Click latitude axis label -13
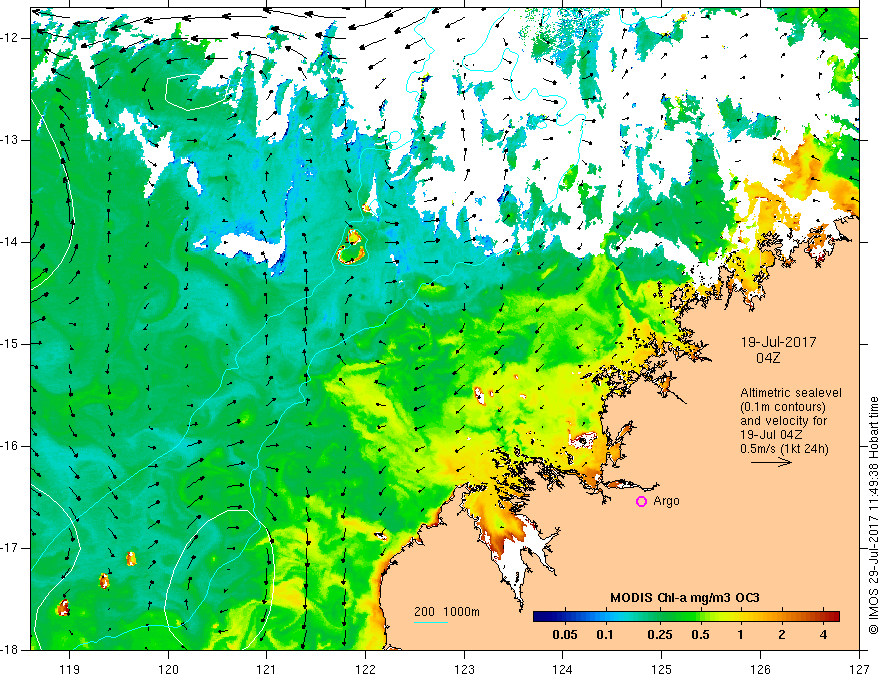Screen dimensions: 880x680 [x=10, y=140]
